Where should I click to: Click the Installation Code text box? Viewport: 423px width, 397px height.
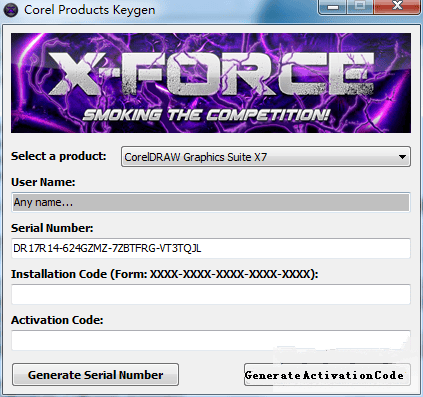tap(211, 294)
